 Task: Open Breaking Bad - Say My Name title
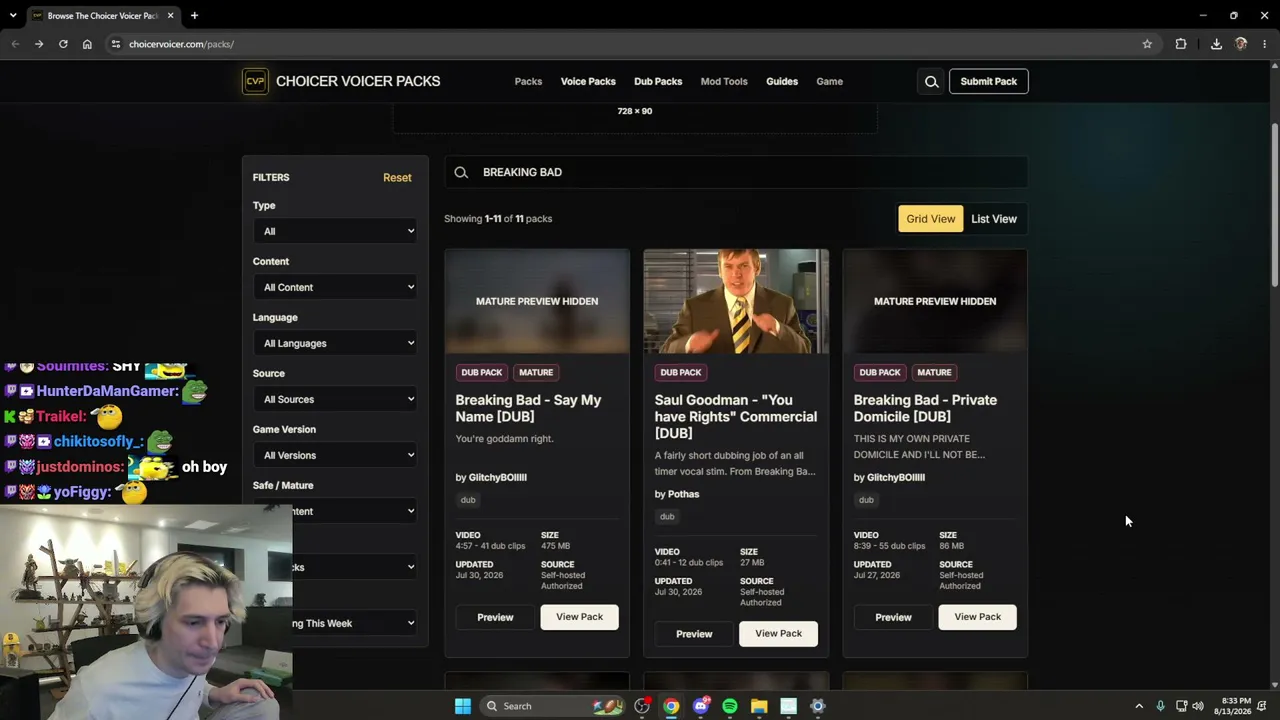point(528,408)
